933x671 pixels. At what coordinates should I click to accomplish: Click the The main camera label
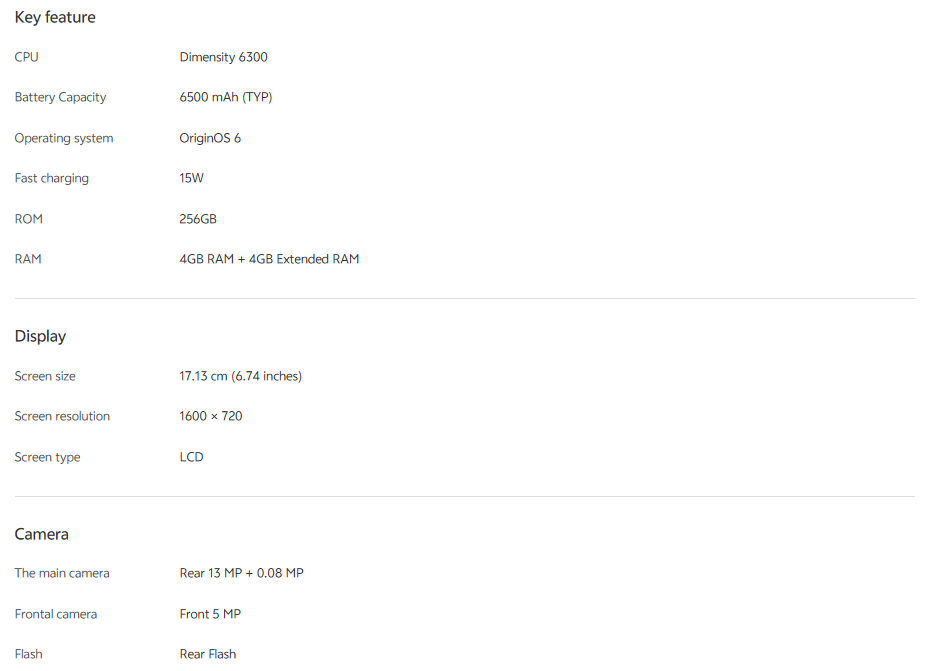62,573
